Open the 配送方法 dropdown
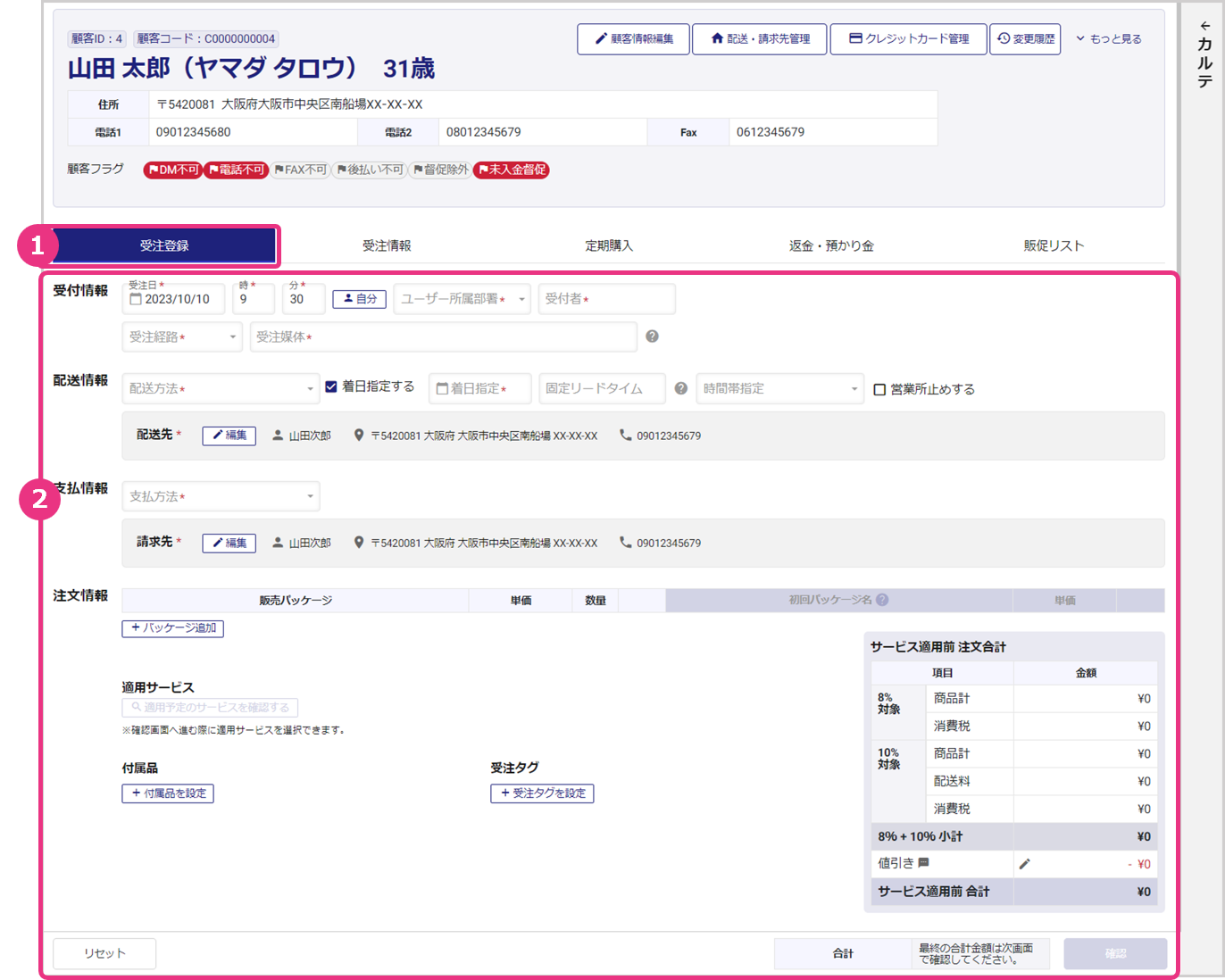The image size is (1225, 980). click(221, 388)
